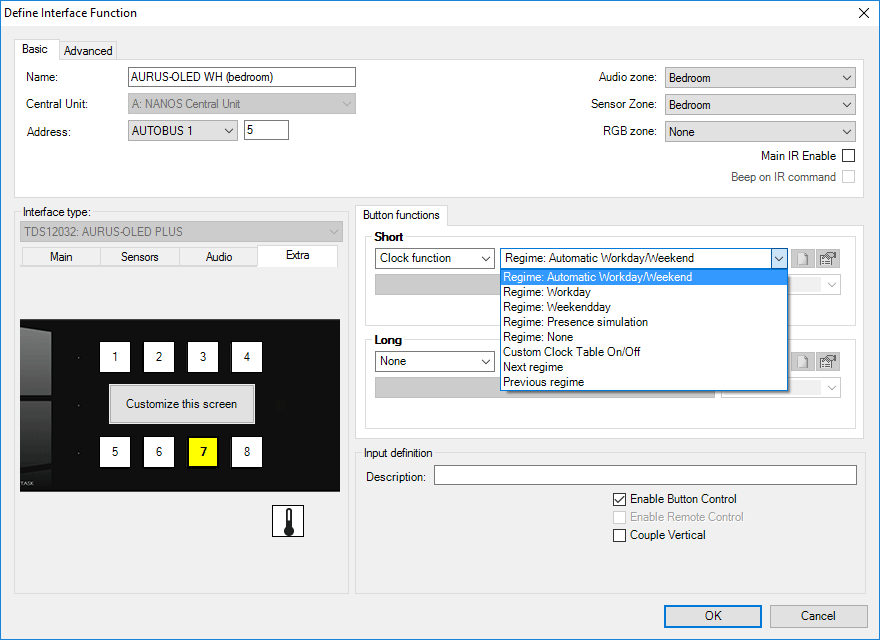Screen dimensions: 880x640
Task: Enable the Main IR Enable checkbox
Action: tap(848, 156)
